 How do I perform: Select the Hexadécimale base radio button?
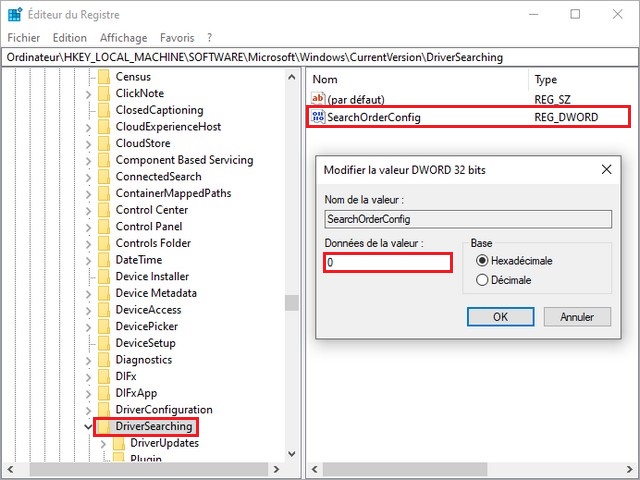483,261
